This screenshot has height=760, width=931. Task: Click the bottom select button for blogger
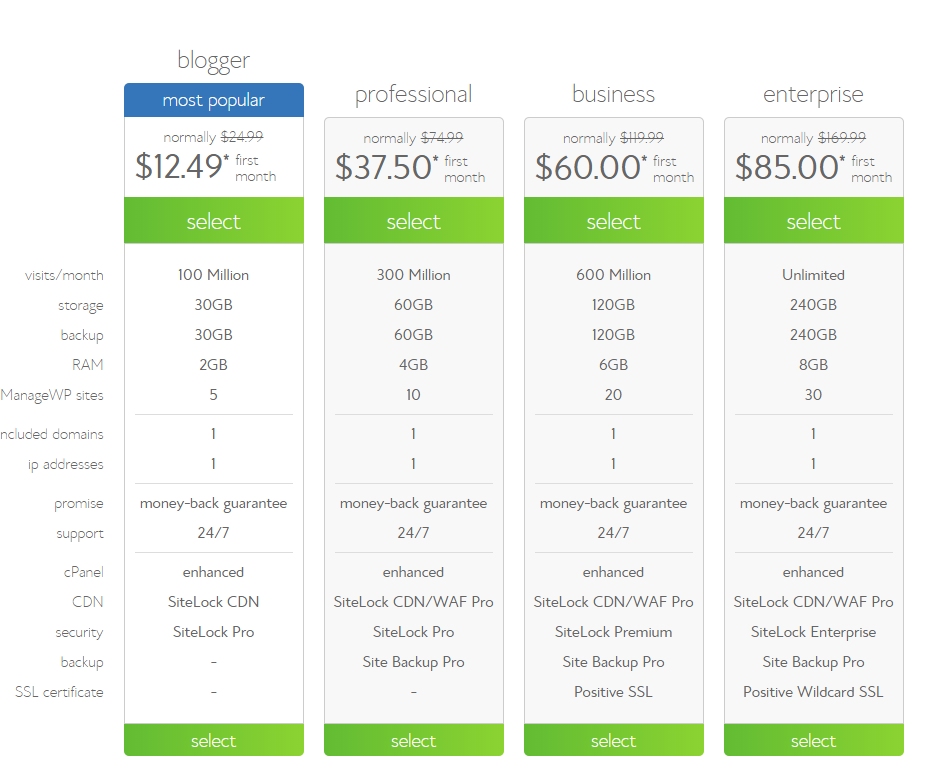pyautogui.click(x=213, y=740)
